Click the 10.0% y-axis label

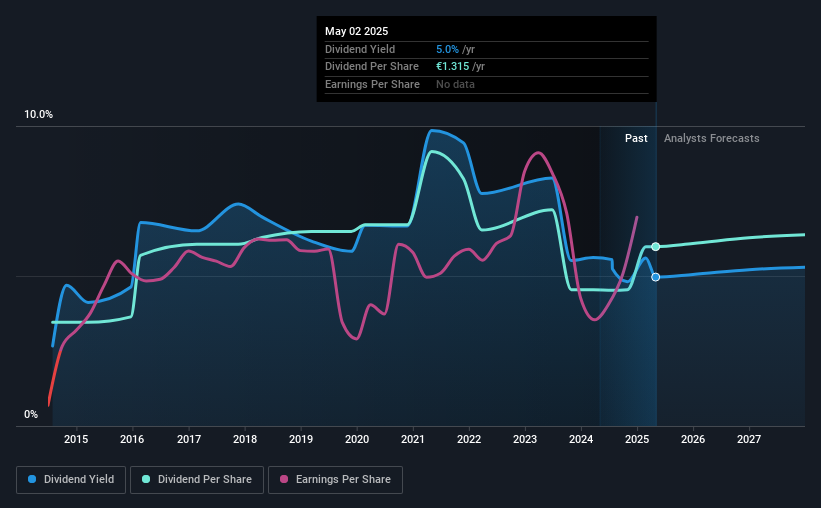(x=38, y=115)
